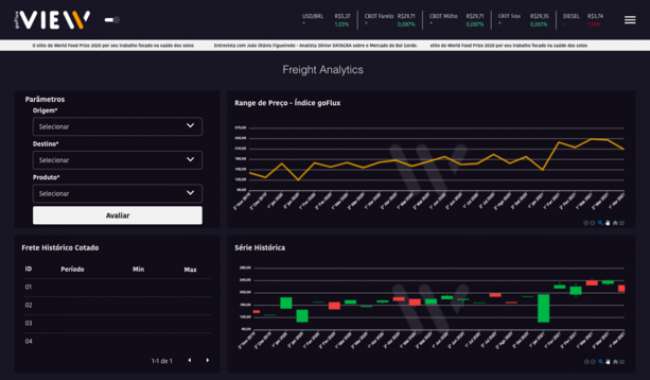Zoom out on the Série Histórica chart
Screen dimensions: 650x380
[x=593, y=362]
